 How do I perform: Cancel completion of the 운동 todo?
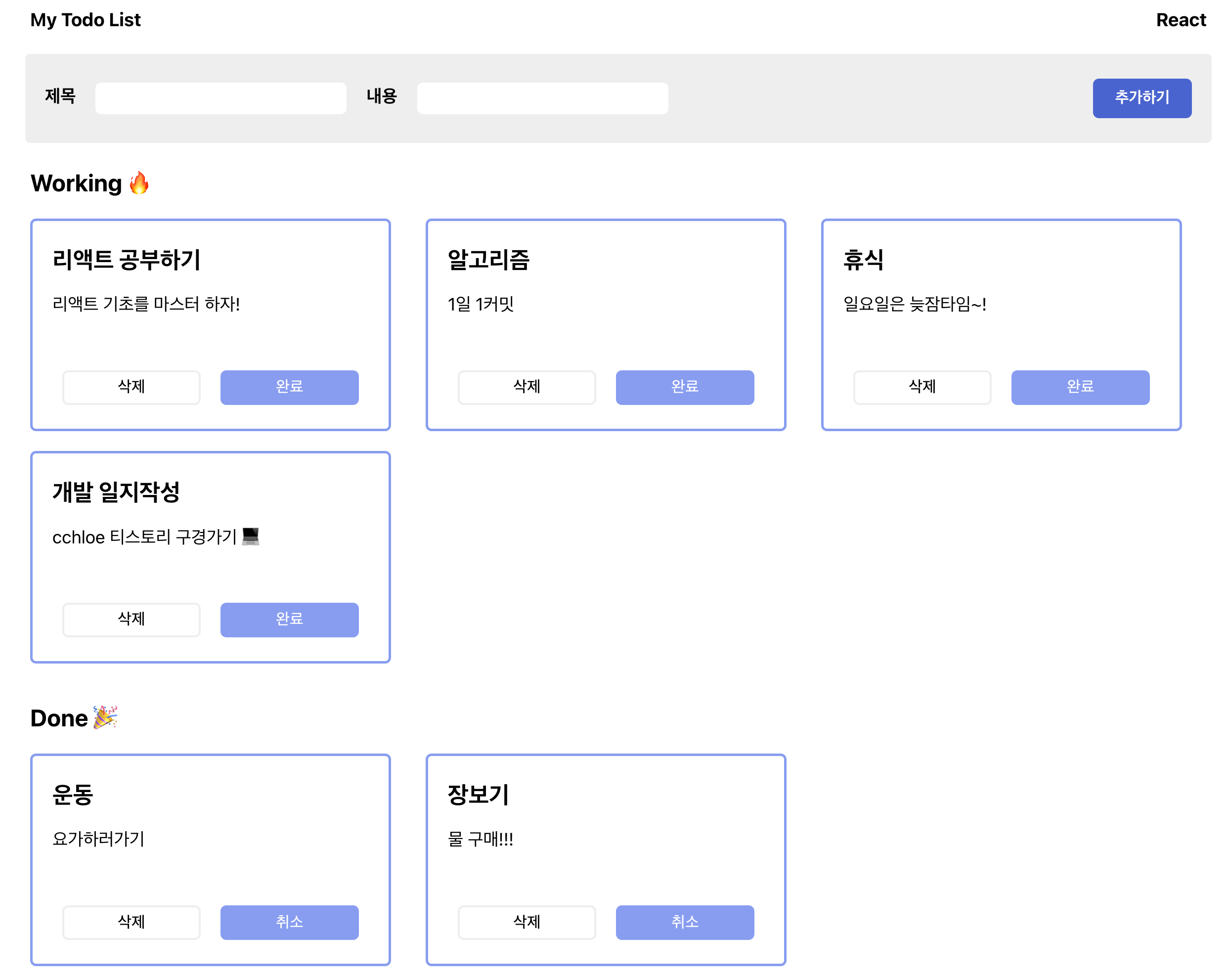289,922
